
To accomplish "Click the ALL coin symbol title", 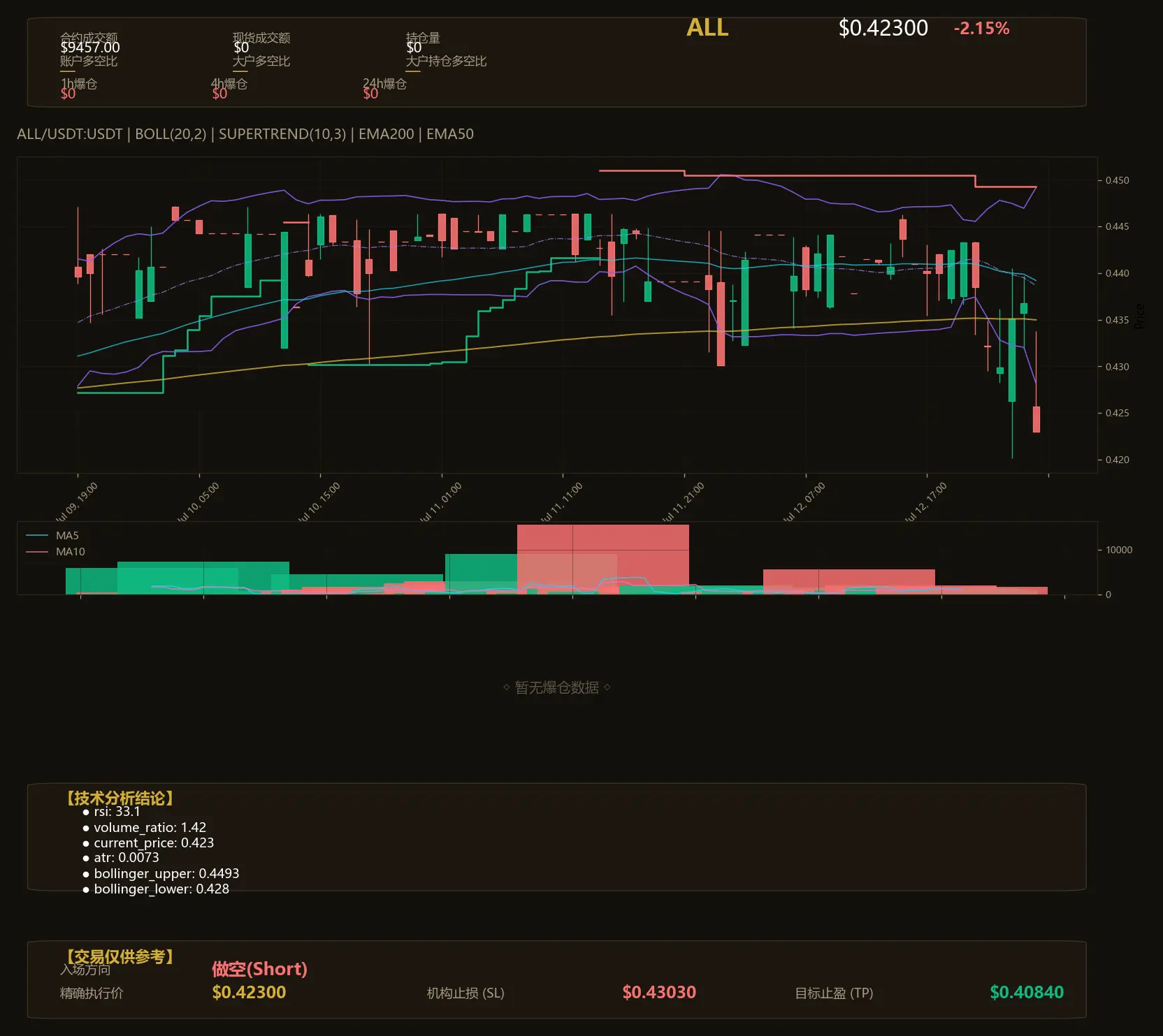I will click(x=707, y=28).
